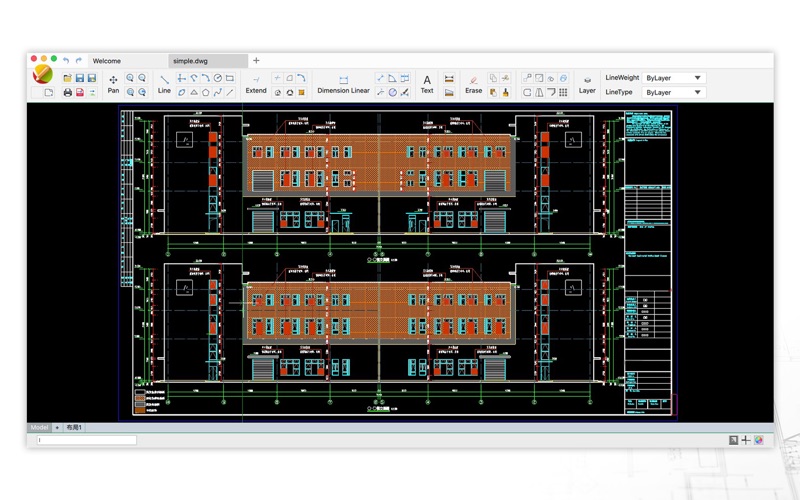Toggle the crosshair status bar icon
800x500 pixels.
(746, 440)
